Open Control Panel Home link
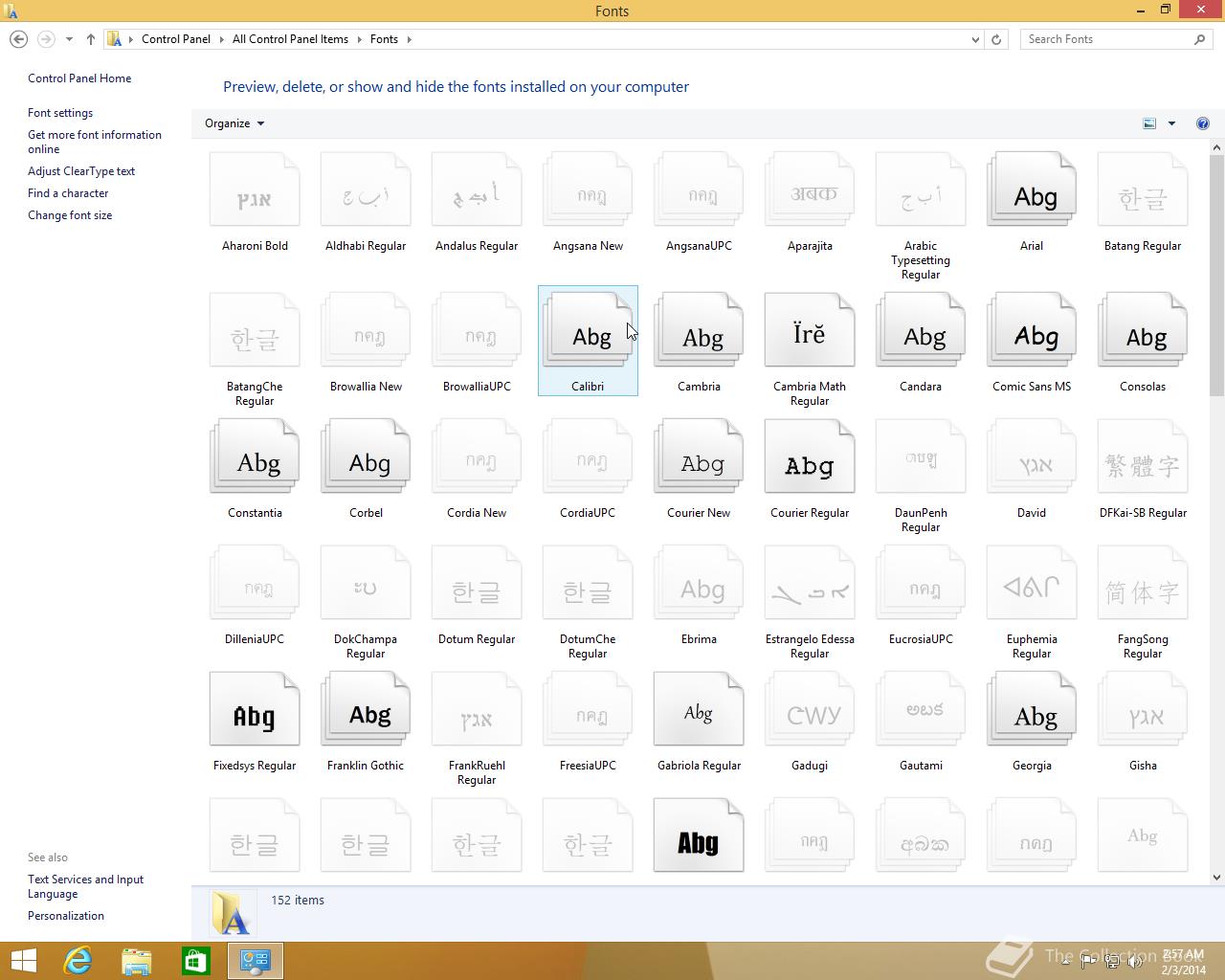Viewport: 1225px width, 980px height. 79,78
